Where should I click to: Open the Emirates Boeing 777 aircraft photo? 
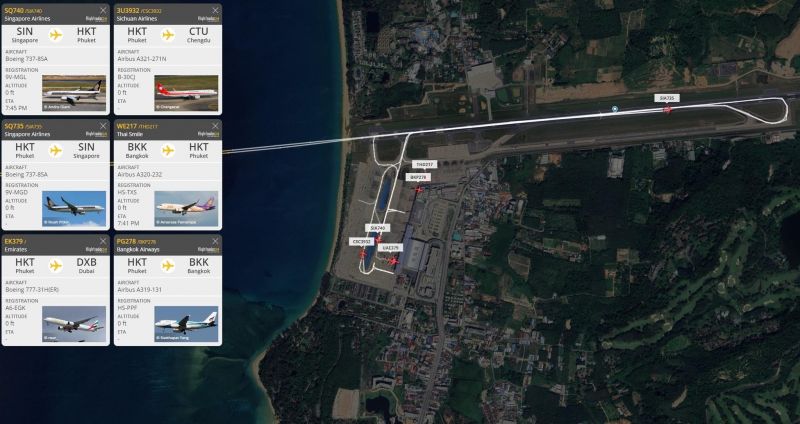click(74, 323)
